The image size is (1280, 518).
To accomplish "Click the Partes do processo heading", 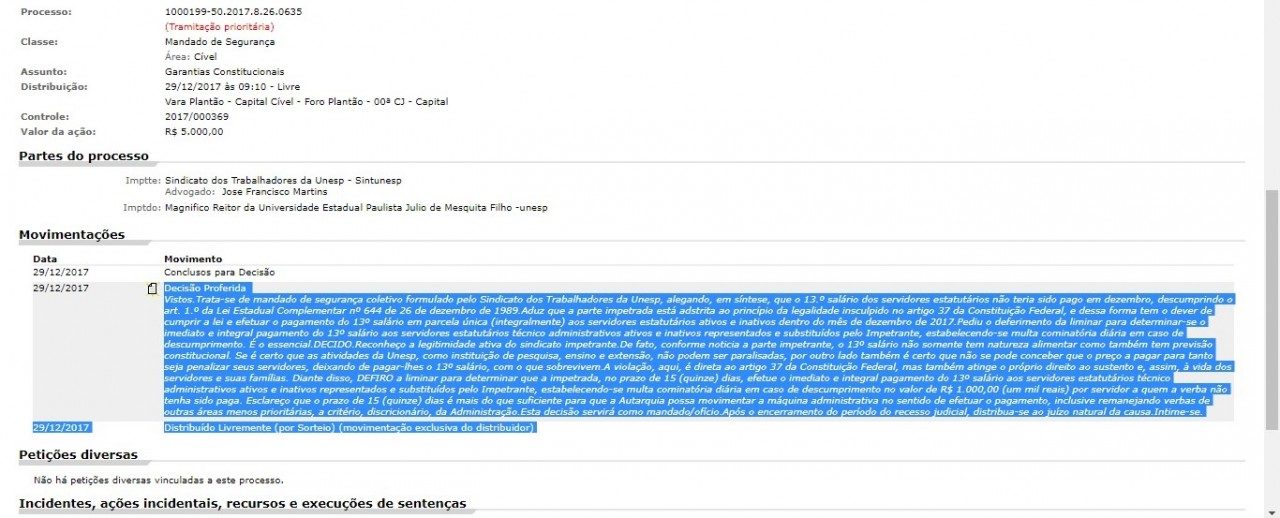I will (x=84, y=156).
